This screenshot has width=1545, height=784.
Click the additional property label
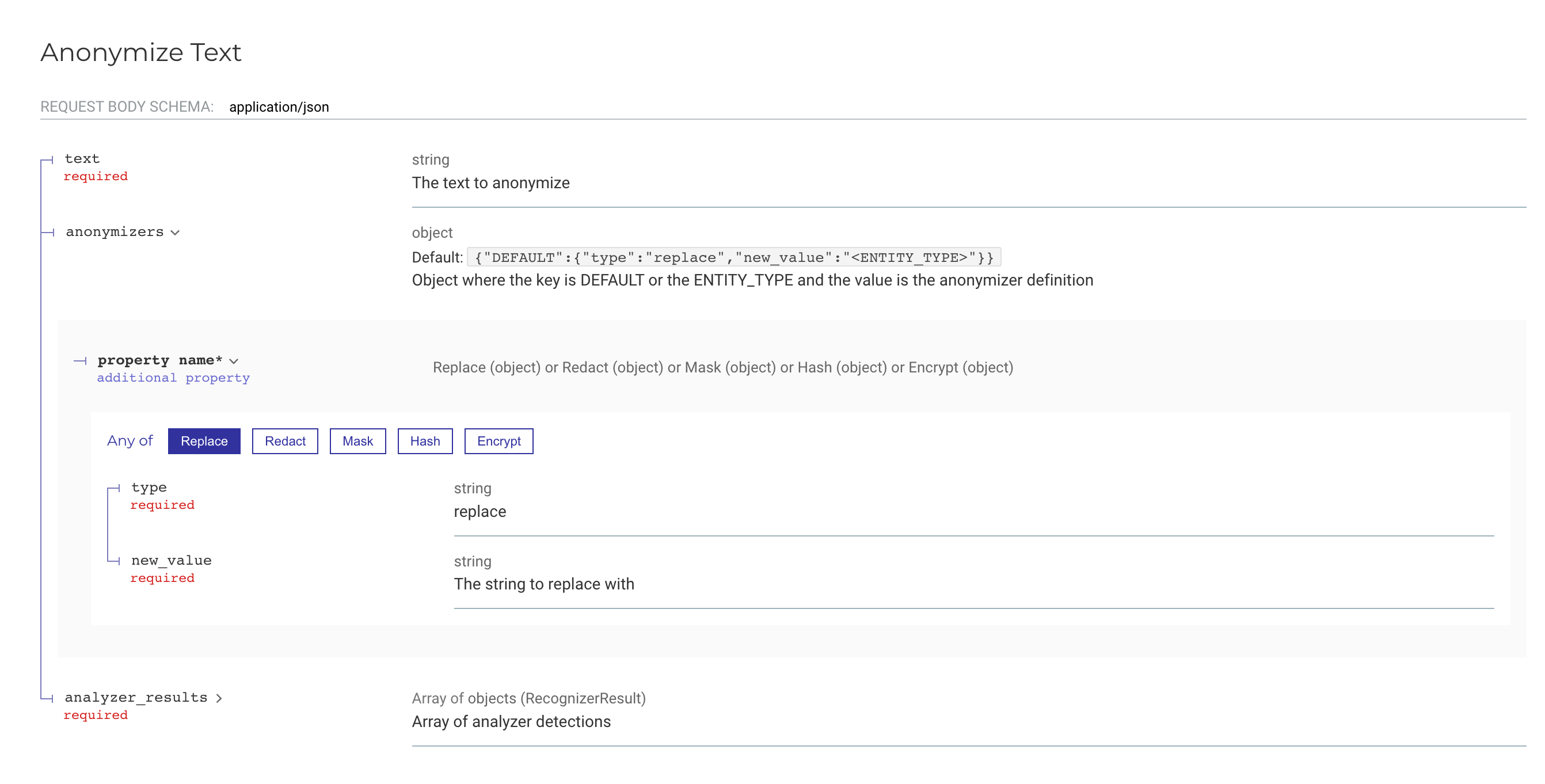pyautogui.click(x=173, y=377)
